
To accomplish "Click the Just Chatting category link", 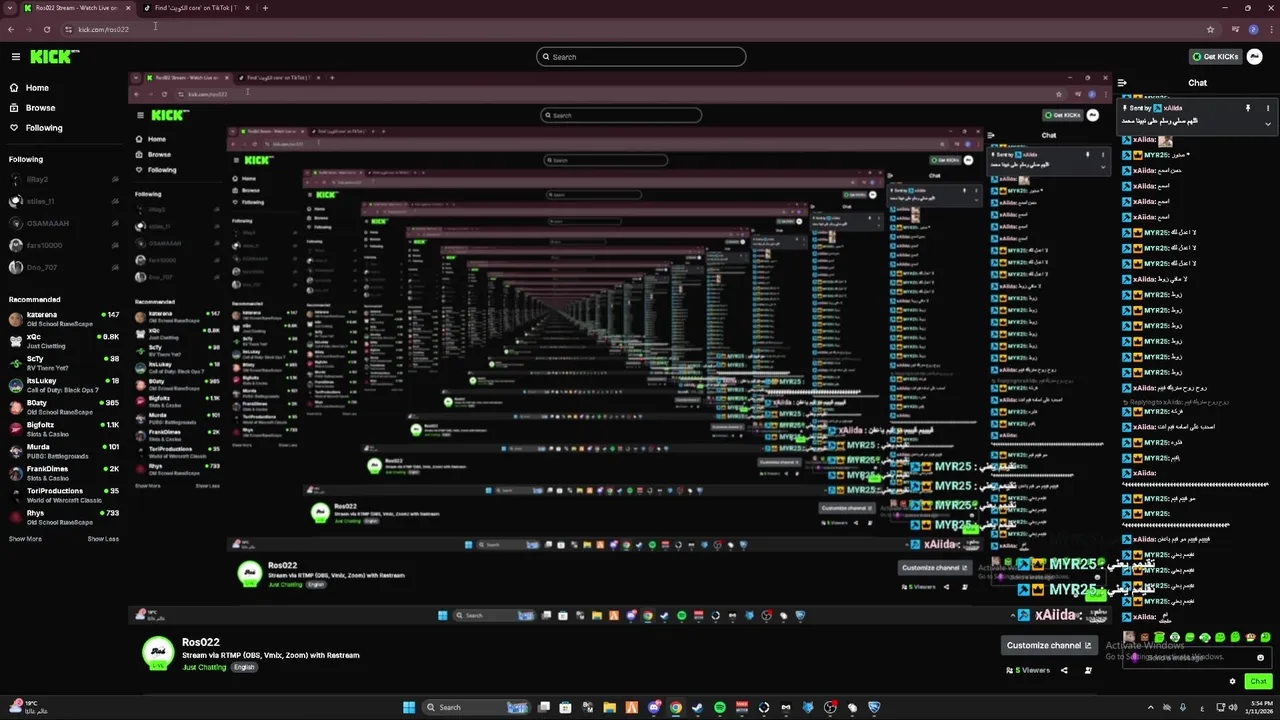I will coord(204,667).
